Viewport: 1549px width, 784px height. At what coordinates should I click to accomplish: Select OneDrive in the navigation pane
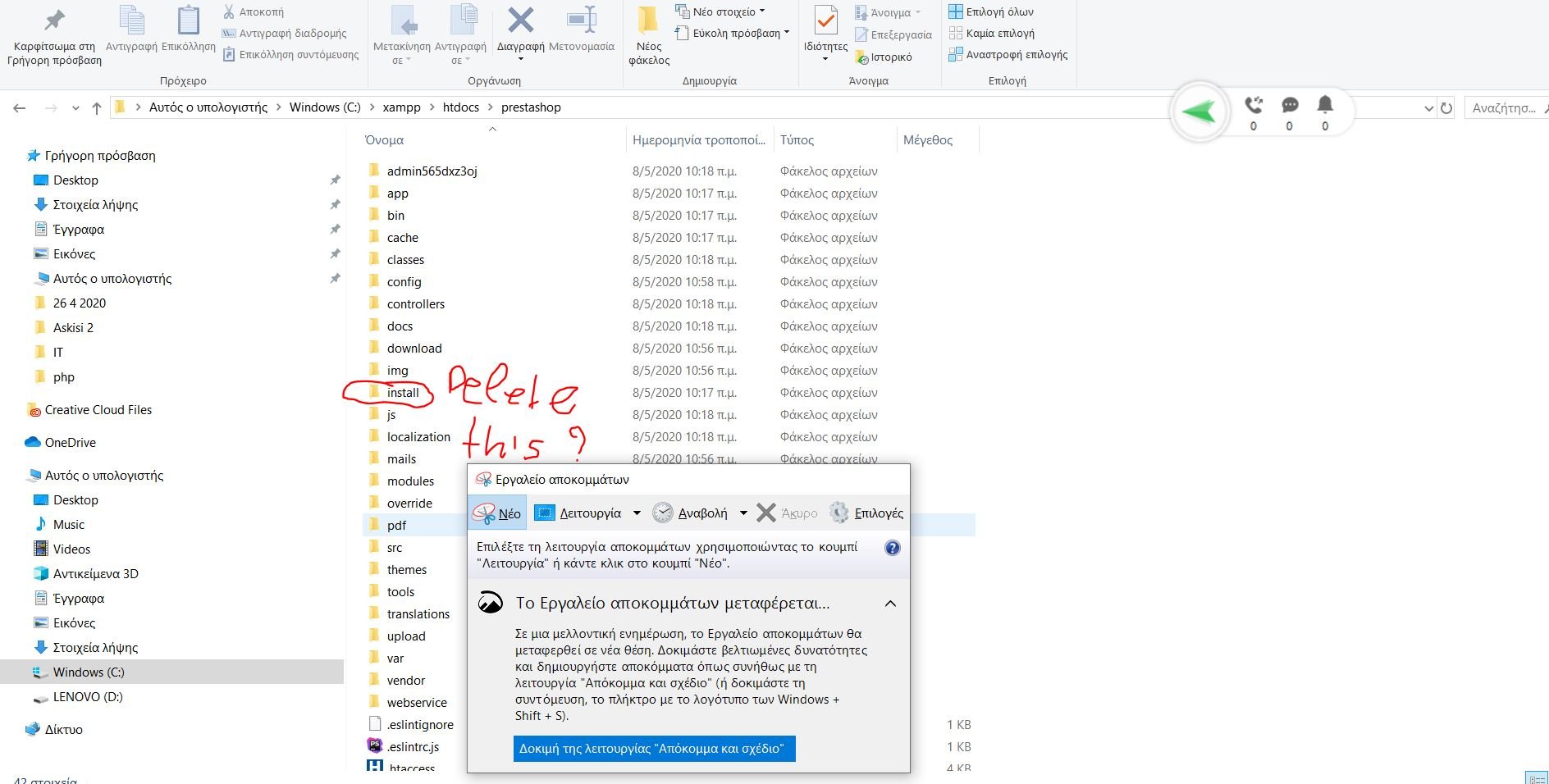(x=70, y=442)
